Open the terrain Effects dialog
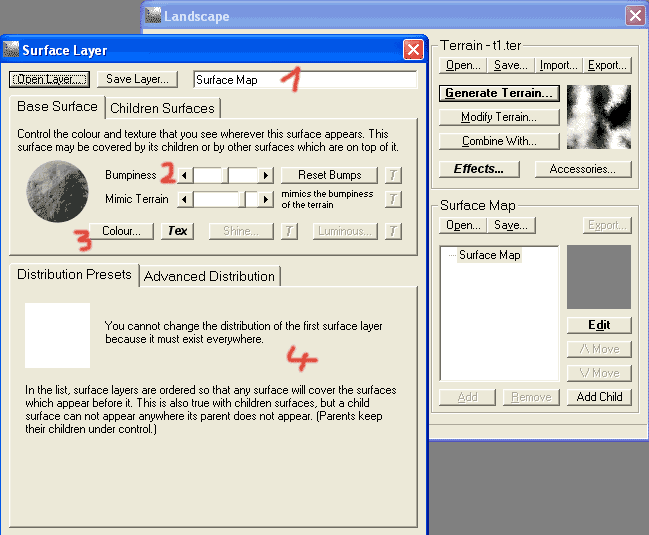 pos(479,169)
